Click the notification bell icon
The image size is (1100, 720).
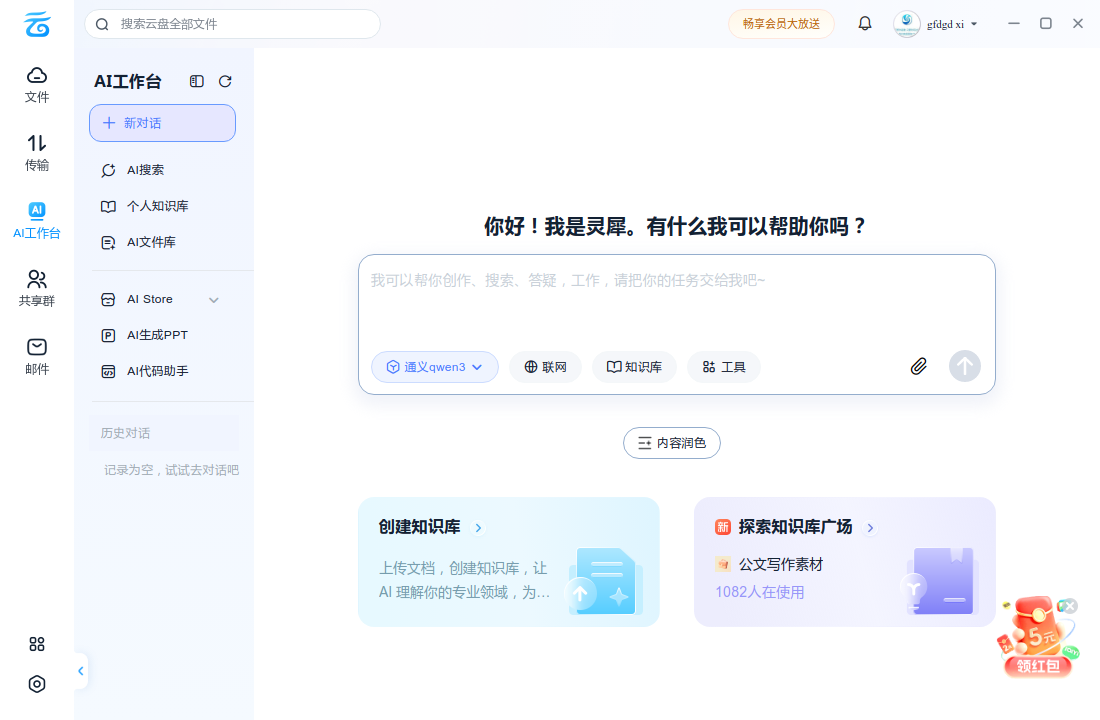(x=865, y=24)
